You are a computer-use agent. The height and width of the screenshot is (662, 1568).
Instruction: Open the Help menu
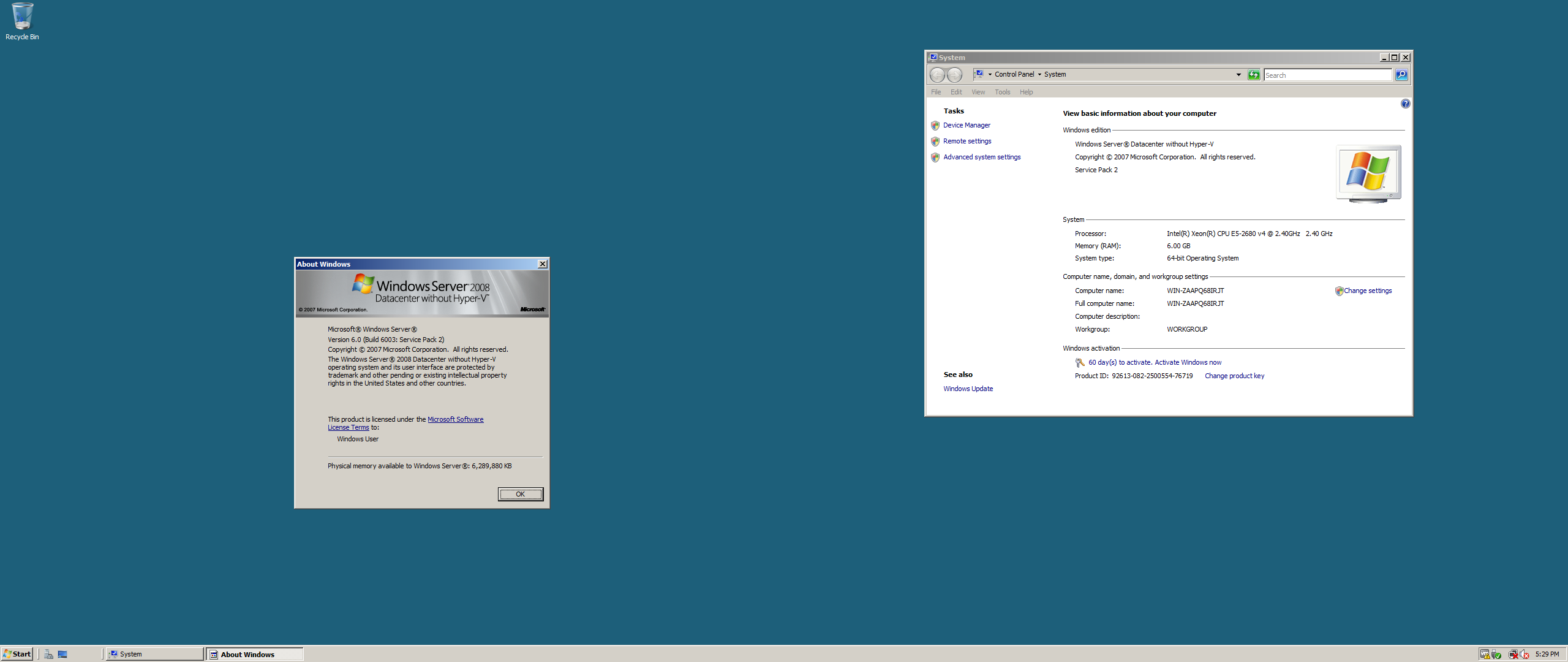[1027, 92]
